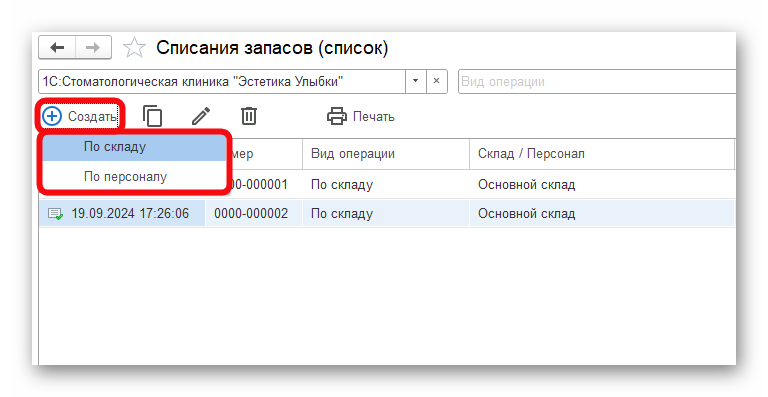Edit the selected document with pencil icon
Screen dimensions: 768x397
point(200,117)
